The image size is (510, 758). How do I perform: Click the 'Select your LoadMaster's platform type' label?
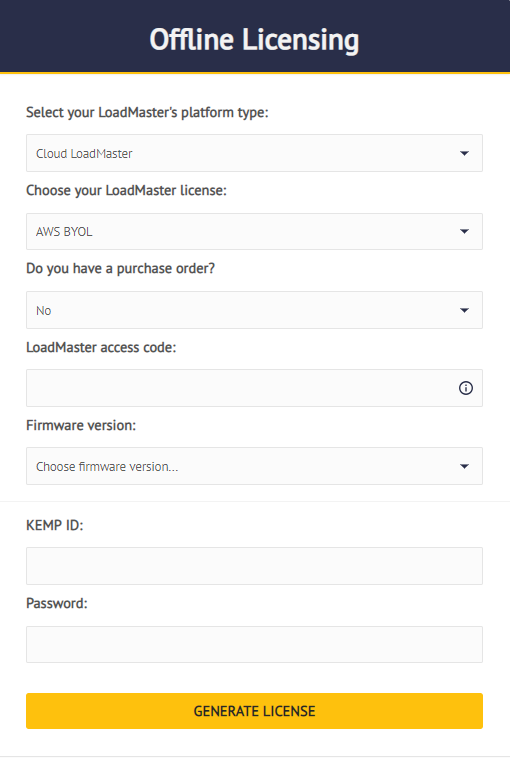[x=147, y=113]
